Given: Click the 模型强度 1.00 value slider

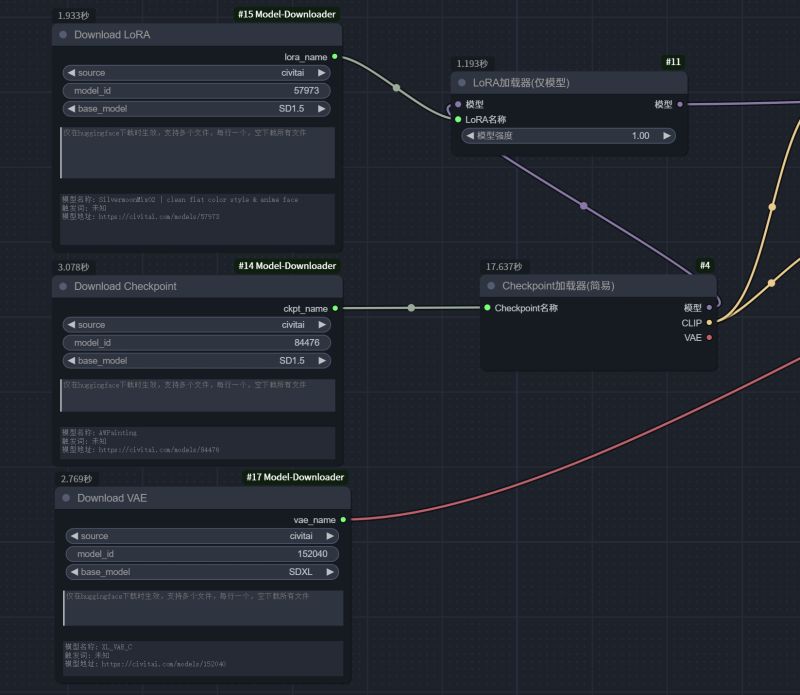Looking at the screenshot, I should click(x=568, y=136).
